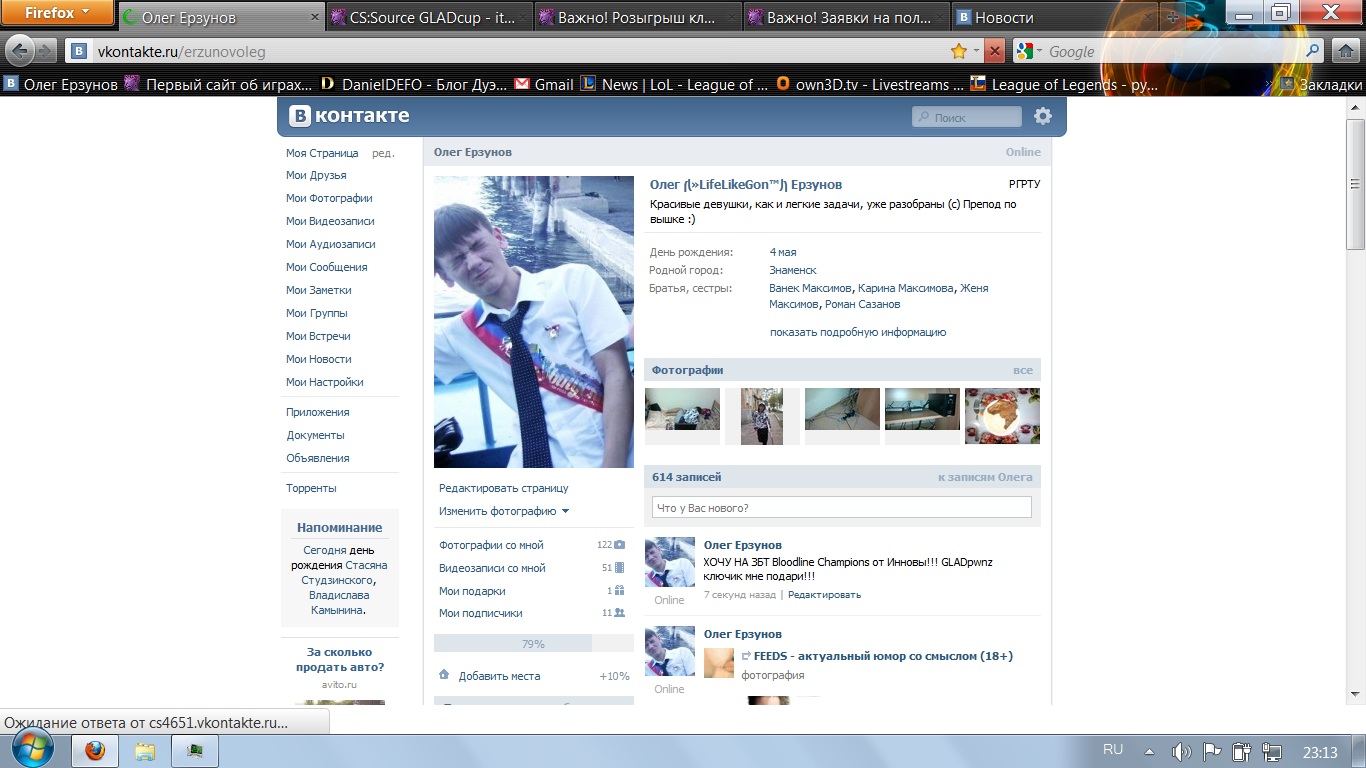
Task: Open 'Мои подписчики' link
Action: click(x=480, y=613)
